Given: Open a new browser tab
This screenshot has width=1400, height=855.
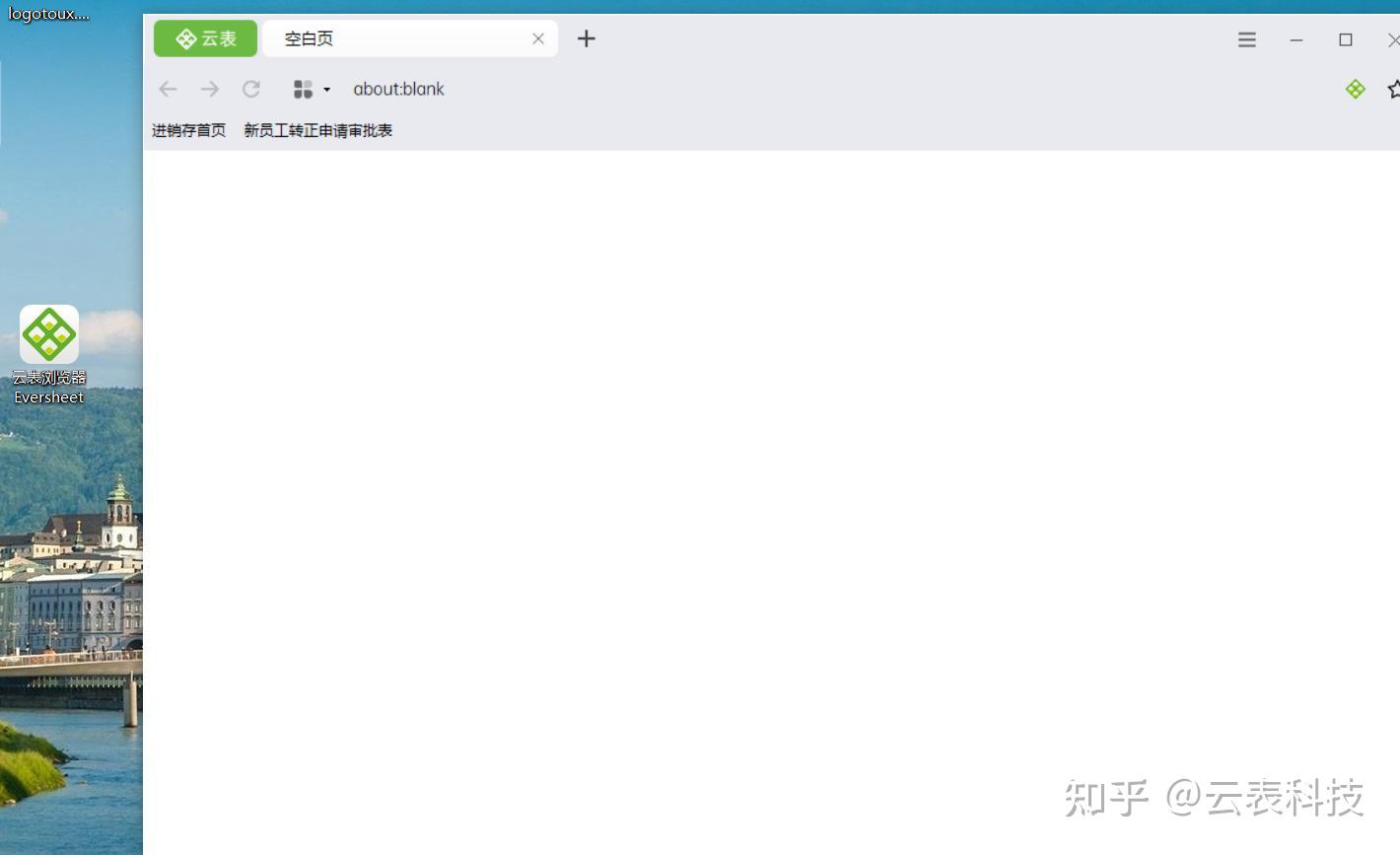Looking at the screenshot, I should [x=586, y=38].
